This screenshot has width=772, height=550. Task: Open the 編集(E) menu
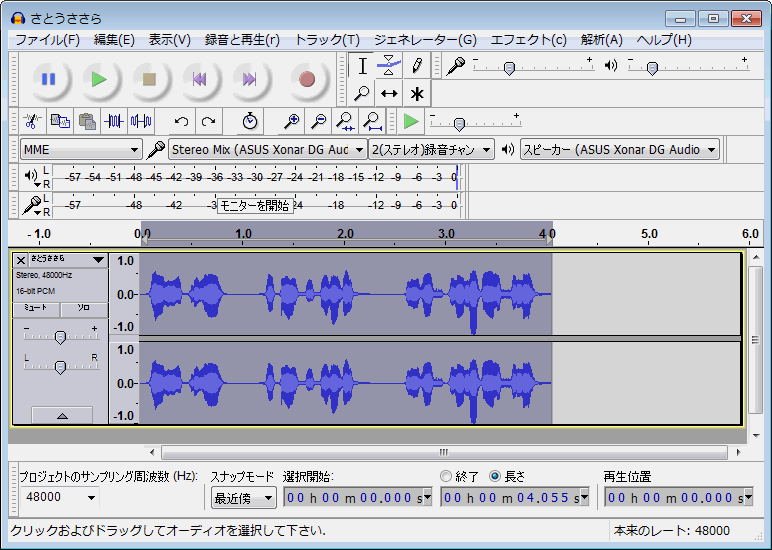coord(114,40)
